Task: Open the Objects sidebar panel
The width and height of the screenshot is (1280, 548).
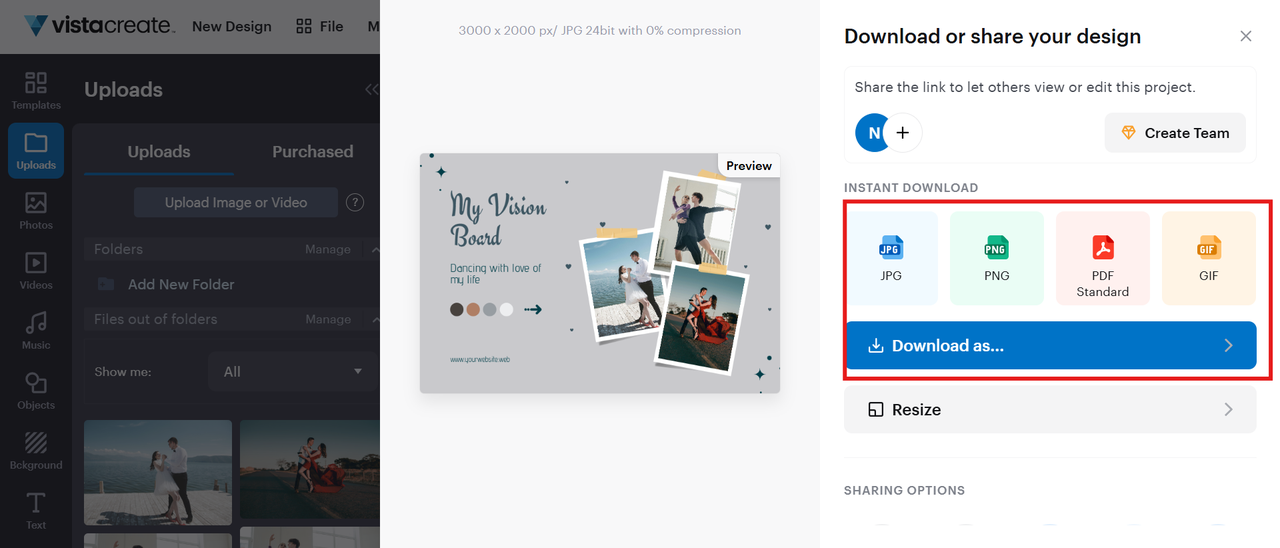Action: (x=36, y=391)
